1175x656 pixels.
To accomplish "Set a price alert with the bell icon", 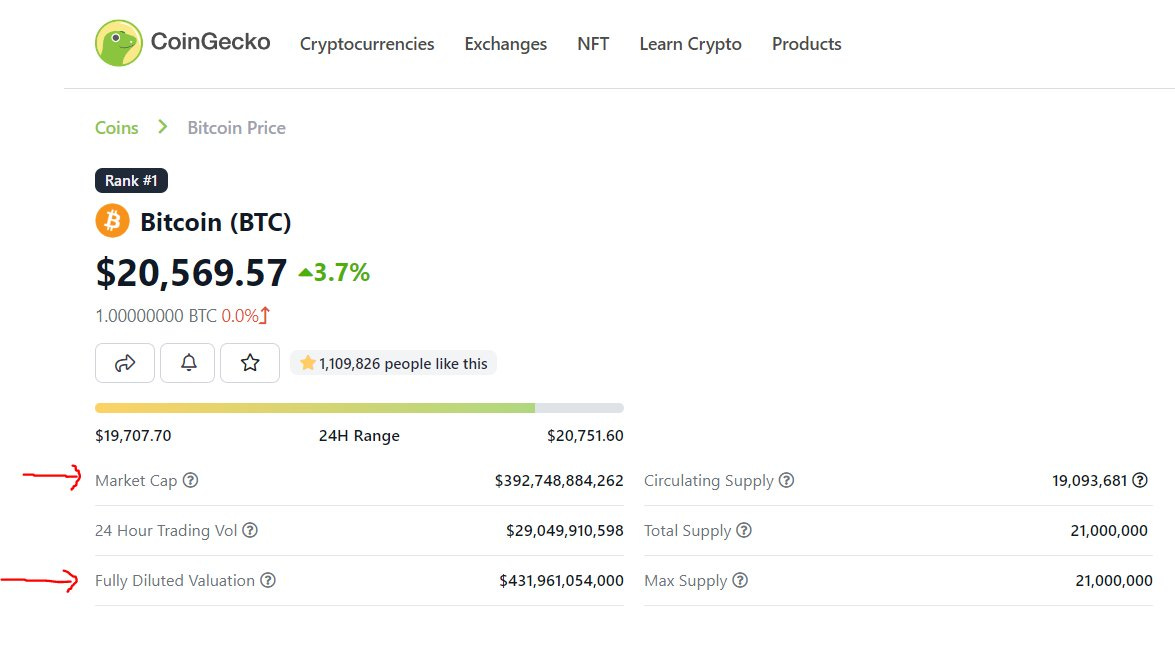I will (x=188, y=363).
